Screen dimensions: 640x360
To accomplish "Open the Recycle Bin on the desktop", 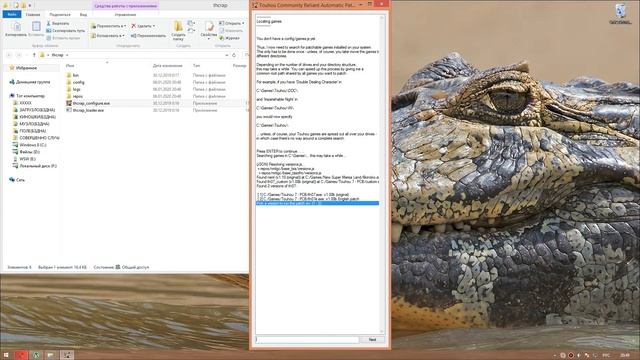I will 621,14.
